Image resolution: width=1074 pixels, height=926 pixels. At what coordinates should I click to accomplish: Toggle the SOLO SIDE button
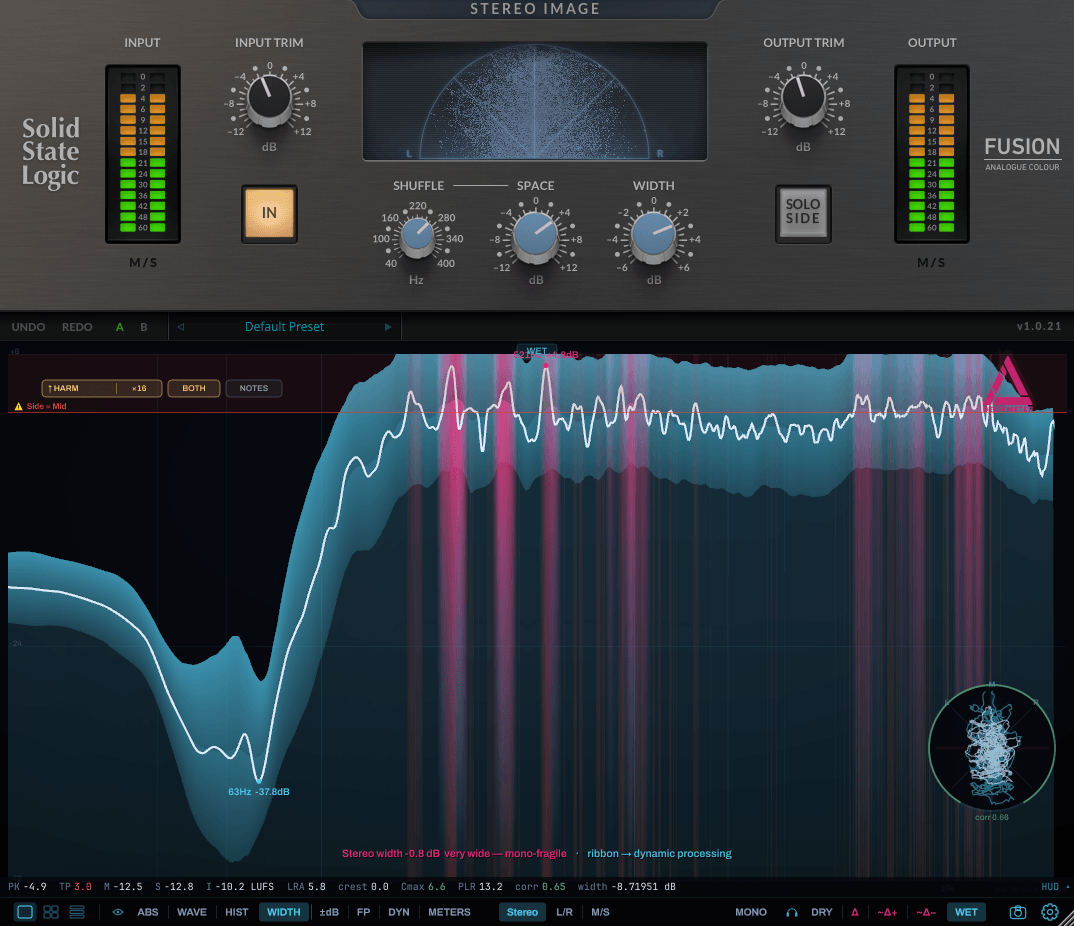(x=803, y=213)
